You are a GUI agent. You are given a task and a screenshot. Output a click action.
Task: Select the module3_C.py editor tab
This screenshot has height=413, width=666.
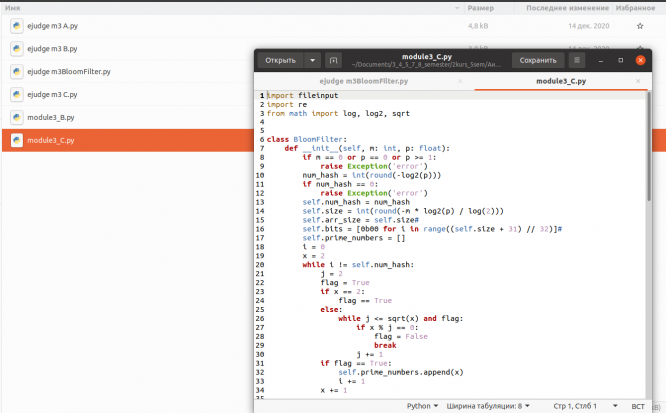tap(560, 81)
